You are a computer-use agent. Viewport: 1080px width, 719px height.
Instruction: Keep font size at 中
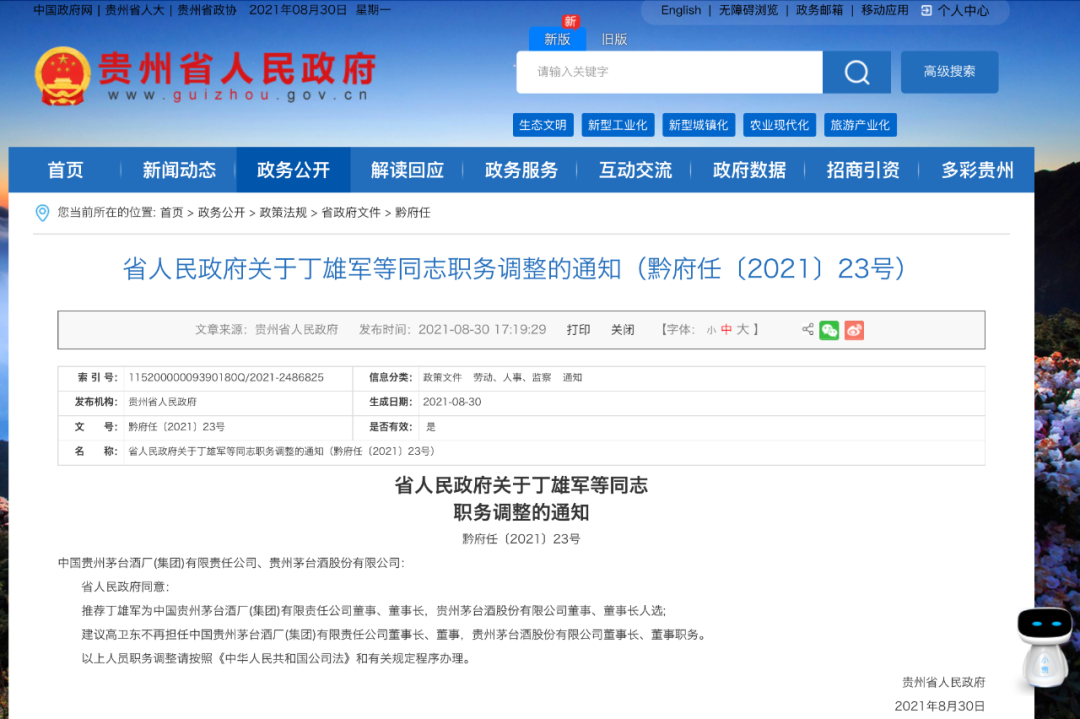point(729,329)
